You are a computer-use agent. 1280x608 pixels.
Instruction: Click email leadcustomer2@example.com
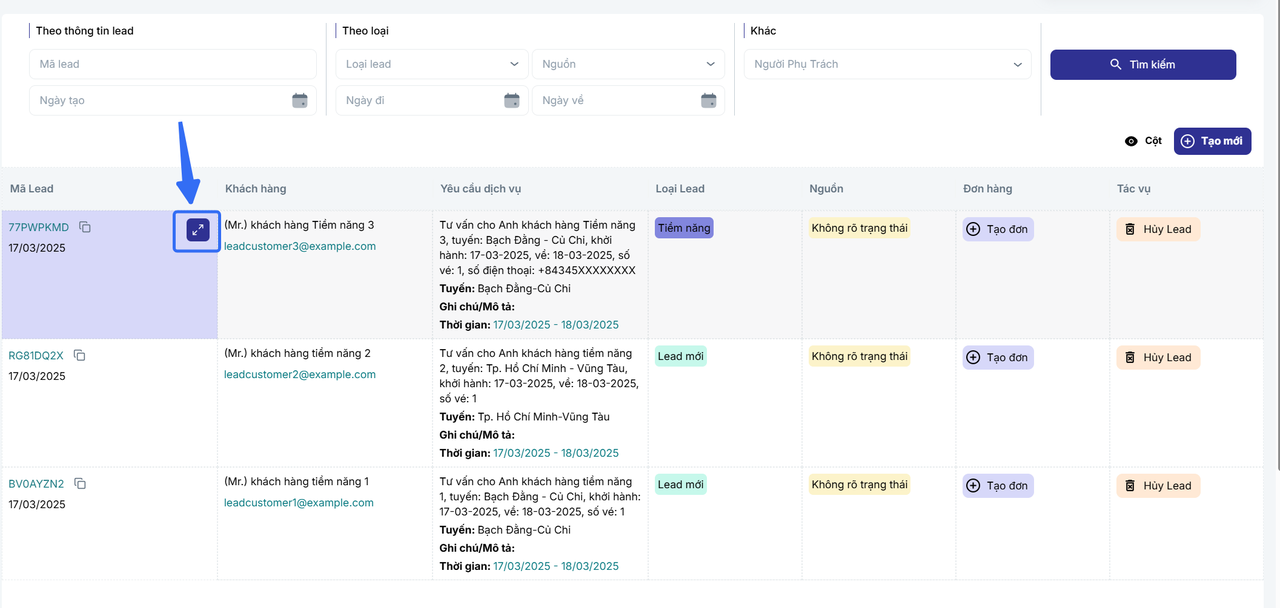(300, 374)
